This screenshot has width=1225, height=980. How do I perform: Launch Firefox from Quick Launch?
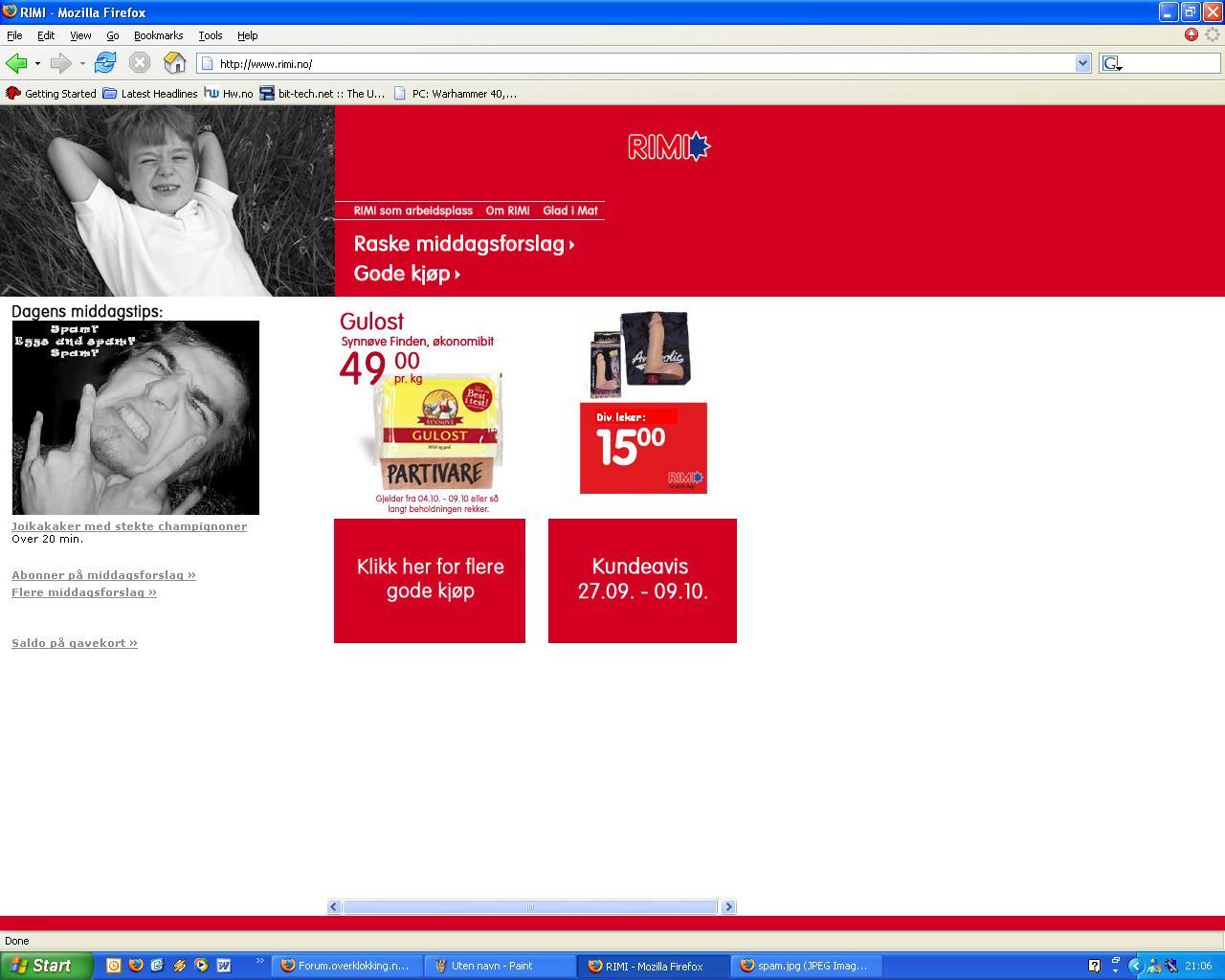click(x=135, y=966)
